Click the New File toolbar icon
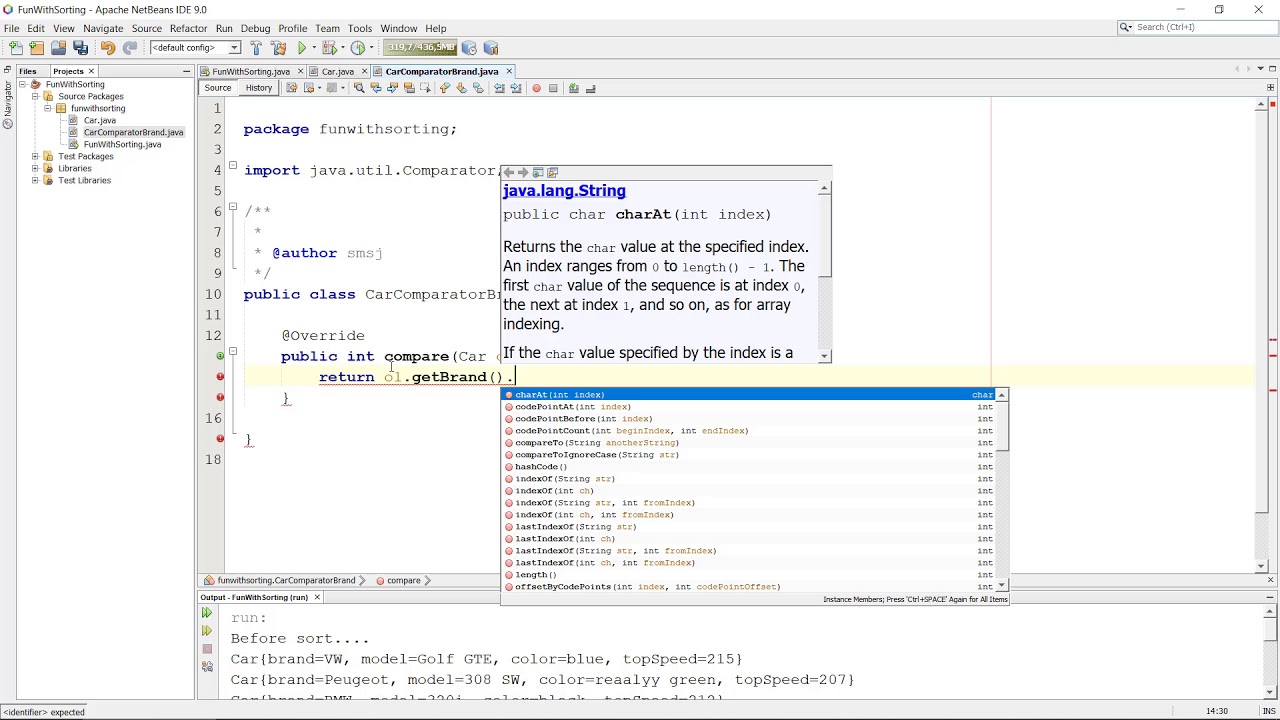This screenshot has width=1280, height=720. (15, 48)
